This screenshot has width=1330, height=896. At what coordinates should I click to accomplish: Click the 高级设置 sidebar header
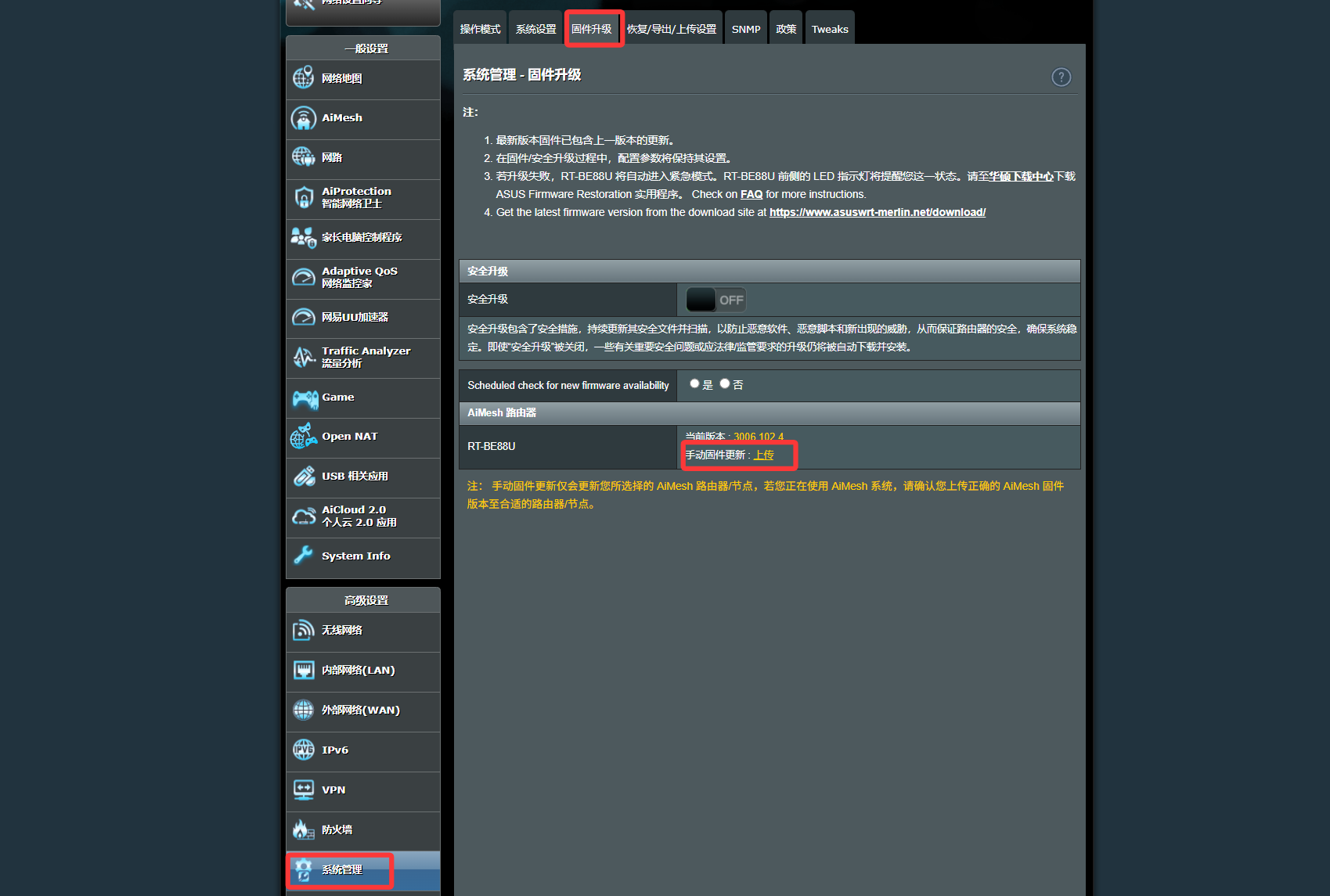click(363, 600)
